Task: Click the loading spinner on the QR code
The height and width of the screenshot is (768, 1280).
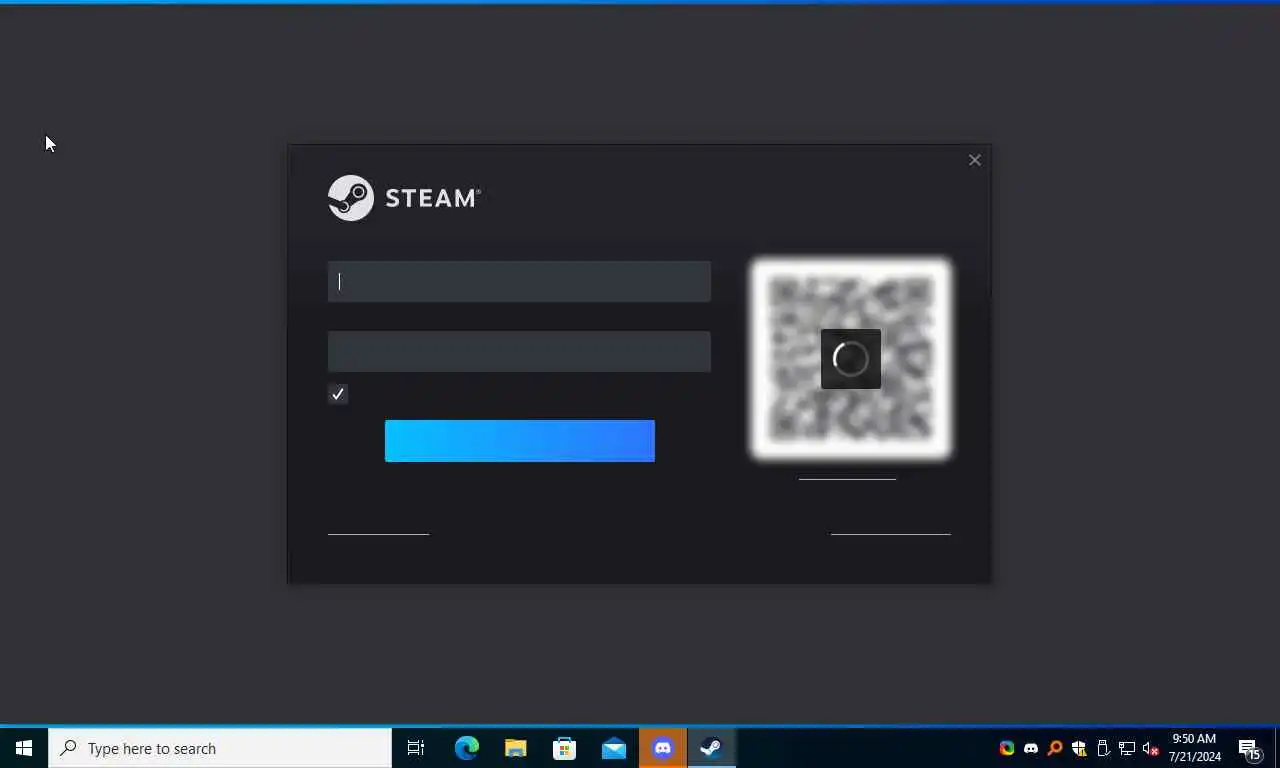Action: [851, 359]
